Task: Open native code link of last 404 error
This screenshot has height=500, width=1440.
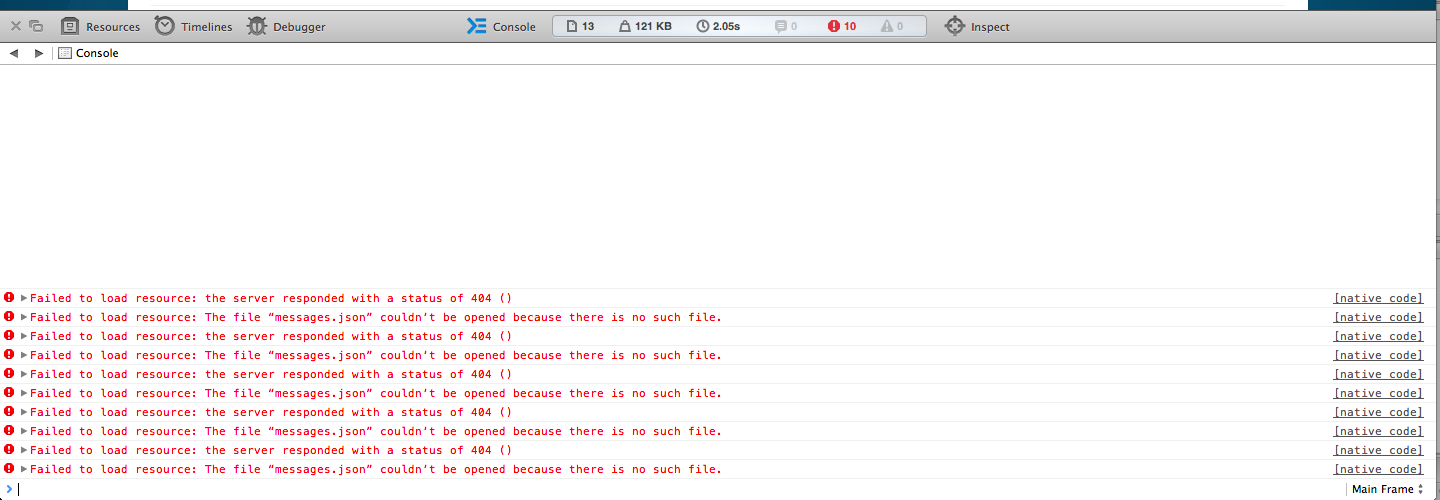Action: (x=1378, y=450)
